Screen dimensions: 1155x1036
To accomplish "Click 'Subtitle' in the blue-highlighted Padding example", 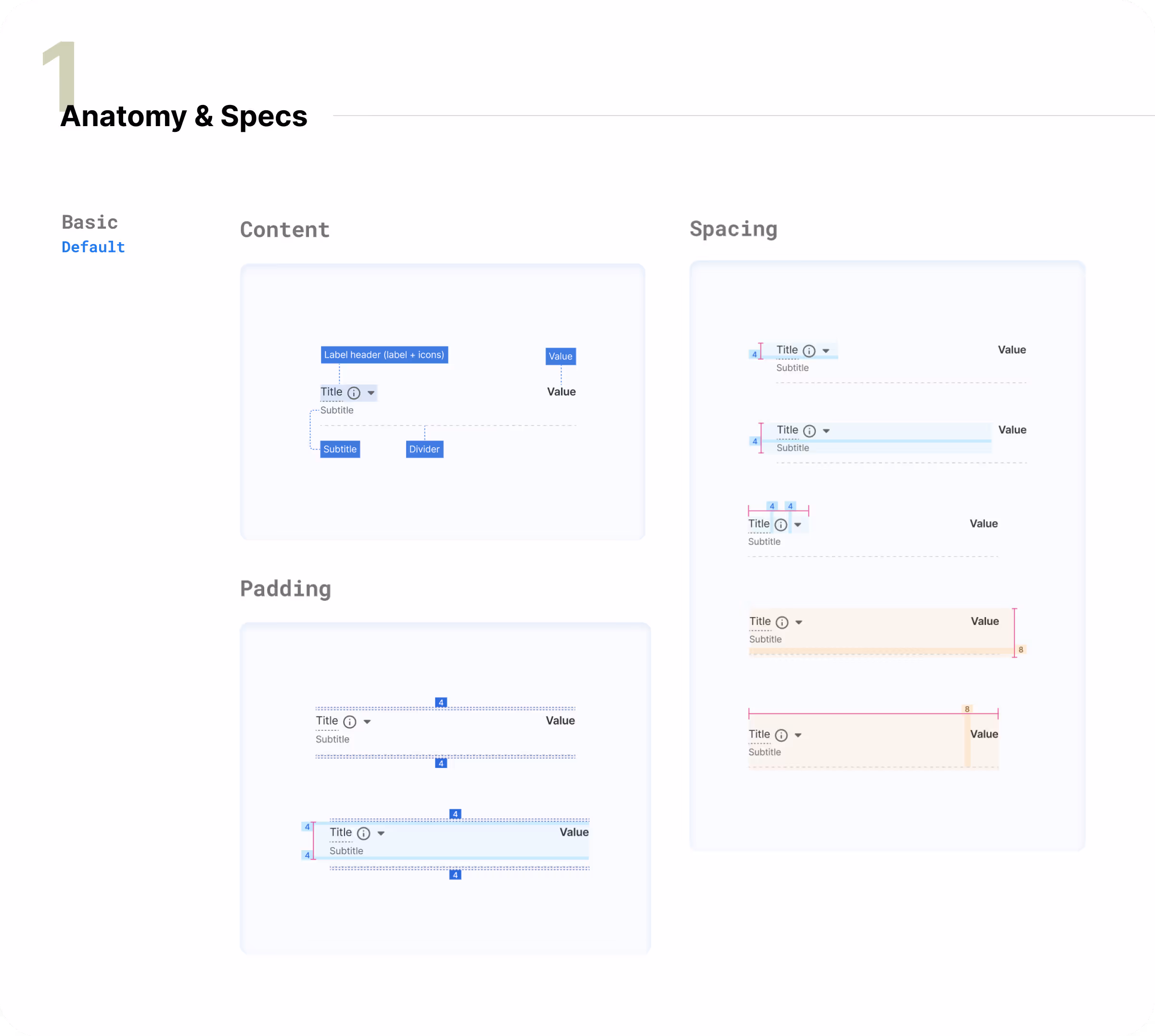I will [346, 851].
